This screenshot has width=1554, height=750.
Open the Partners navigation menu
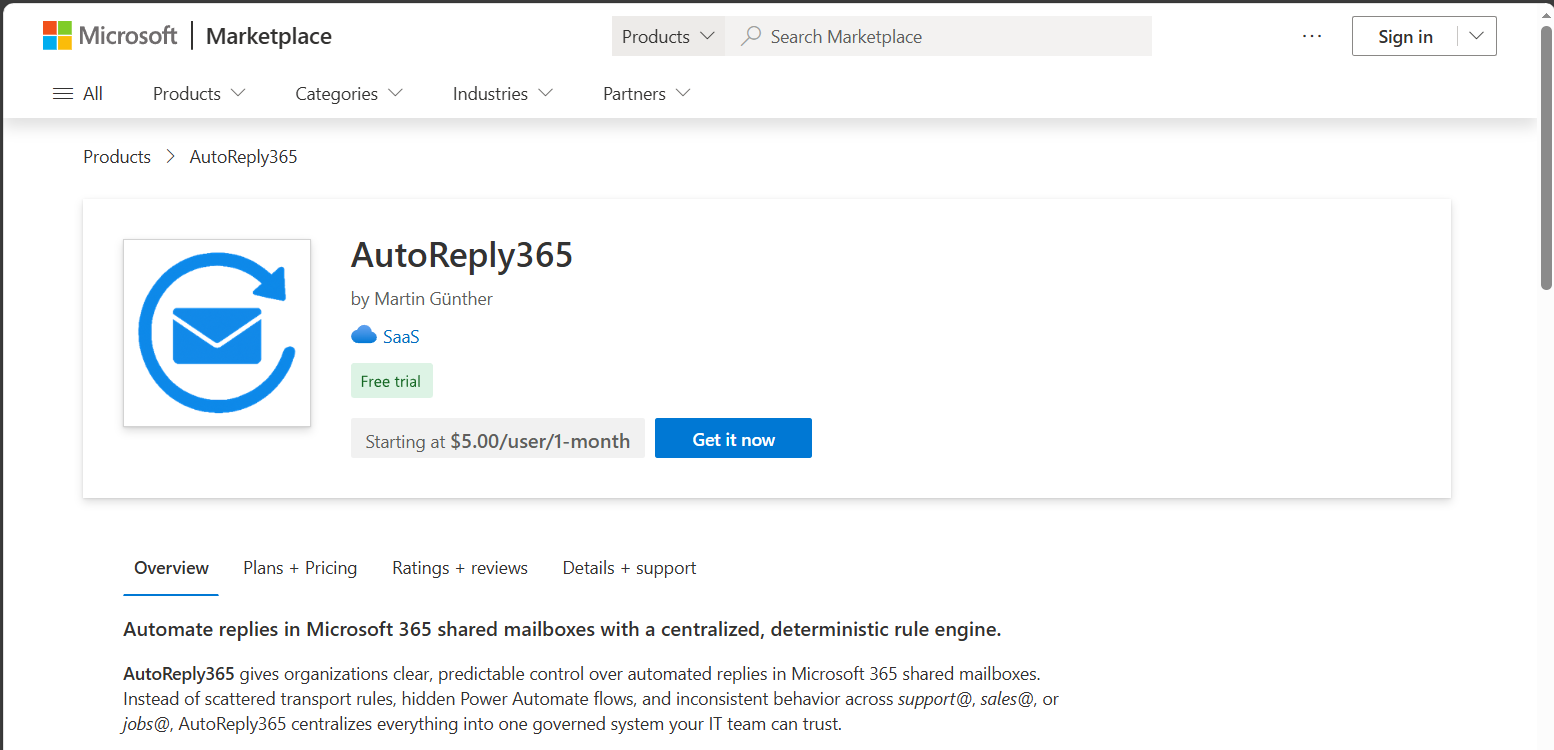tap(646, 93)
